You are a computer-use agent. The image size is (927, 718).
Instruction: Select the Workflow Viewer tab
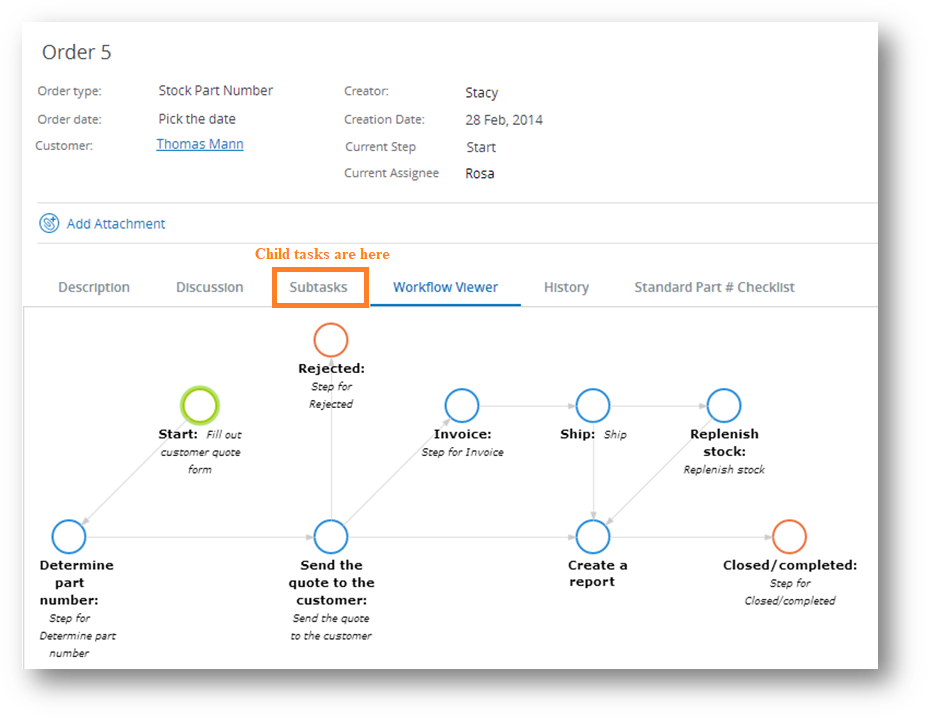tap(445, 288)
